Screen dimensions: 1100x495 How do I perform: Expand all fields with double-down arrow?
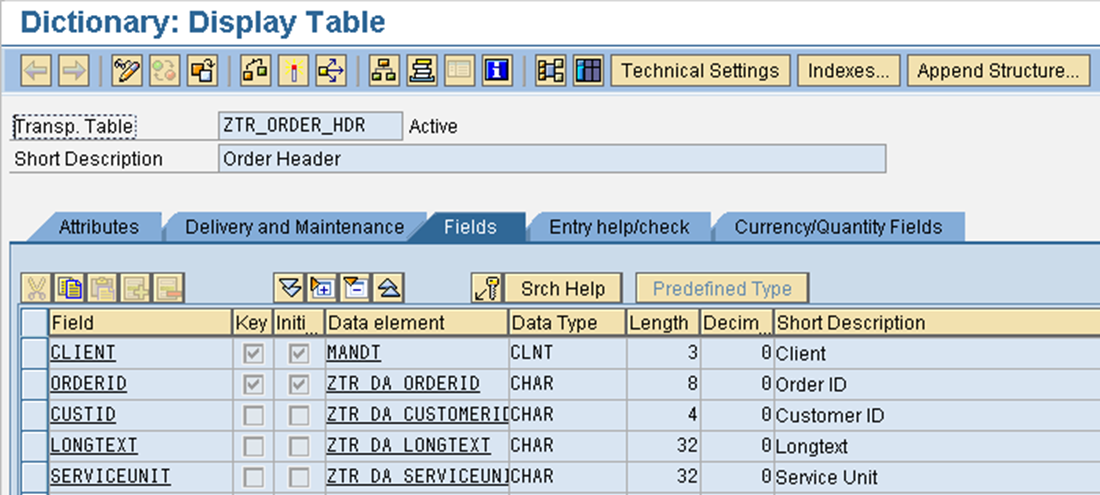(289, 289)
